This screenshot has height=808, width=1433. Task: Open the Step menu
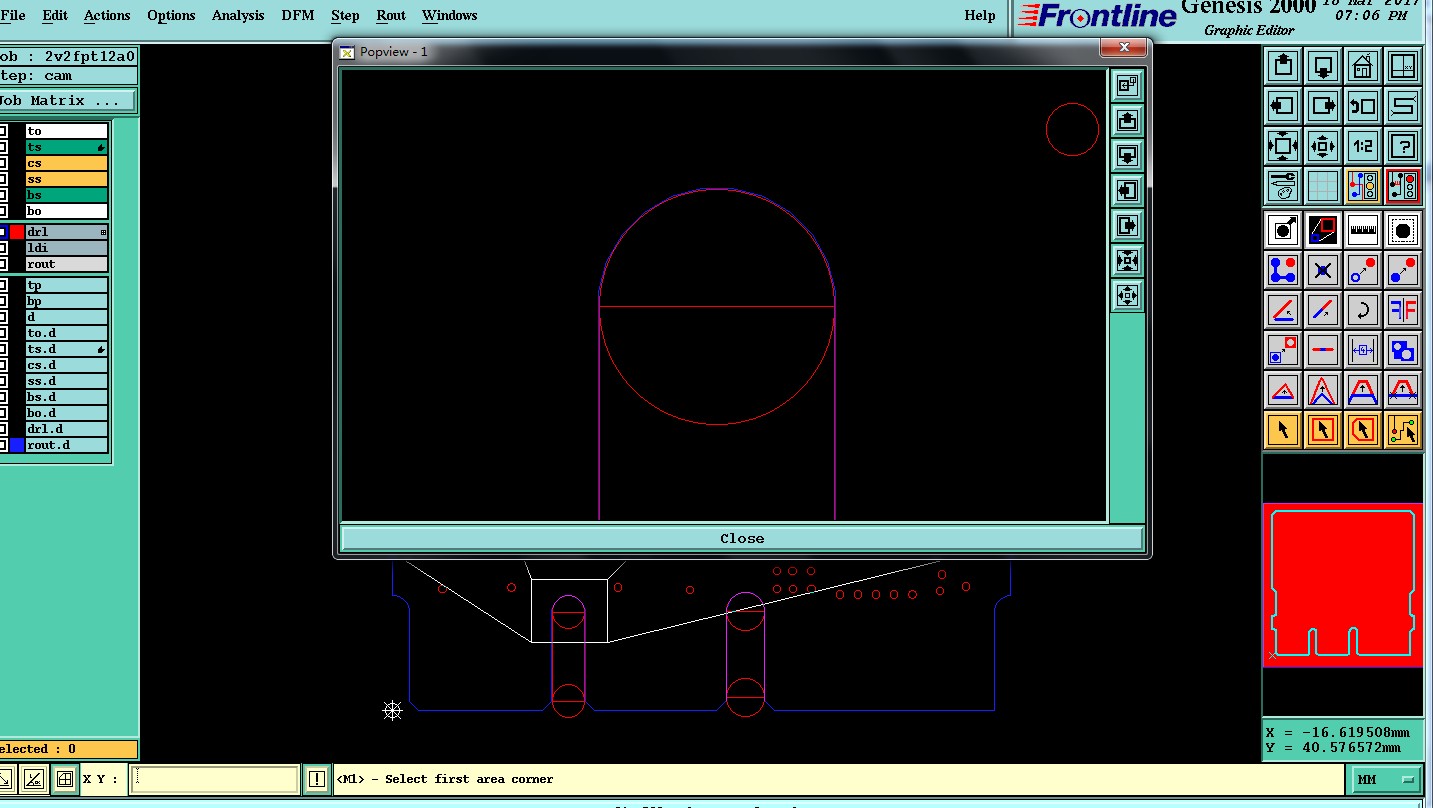click(x=345, y=15)
